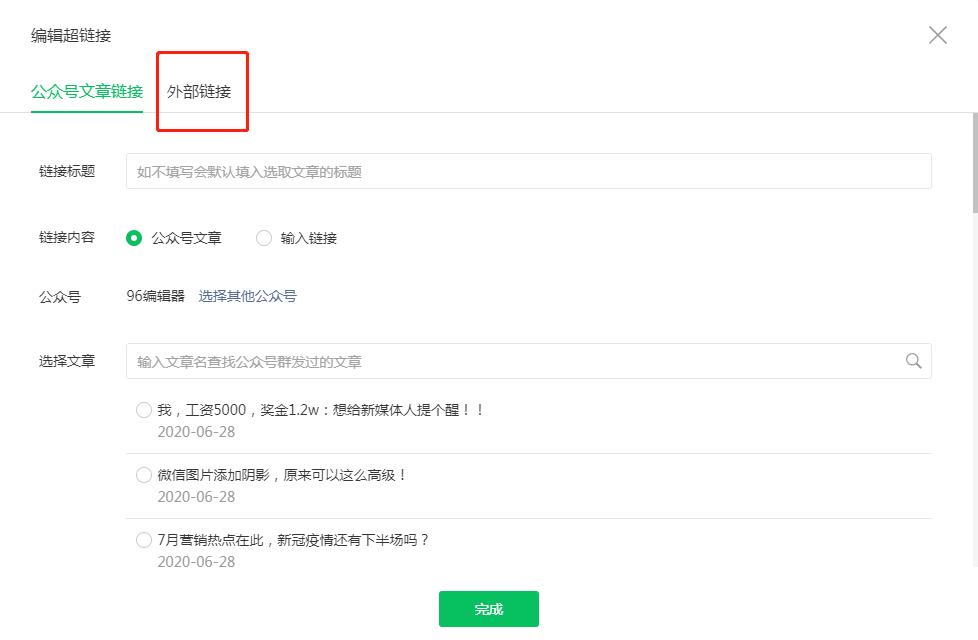This screenshot has width=978, height=640.
Task: Click the dialog title 编辑超链接
Action: click(x=70, y=35)
